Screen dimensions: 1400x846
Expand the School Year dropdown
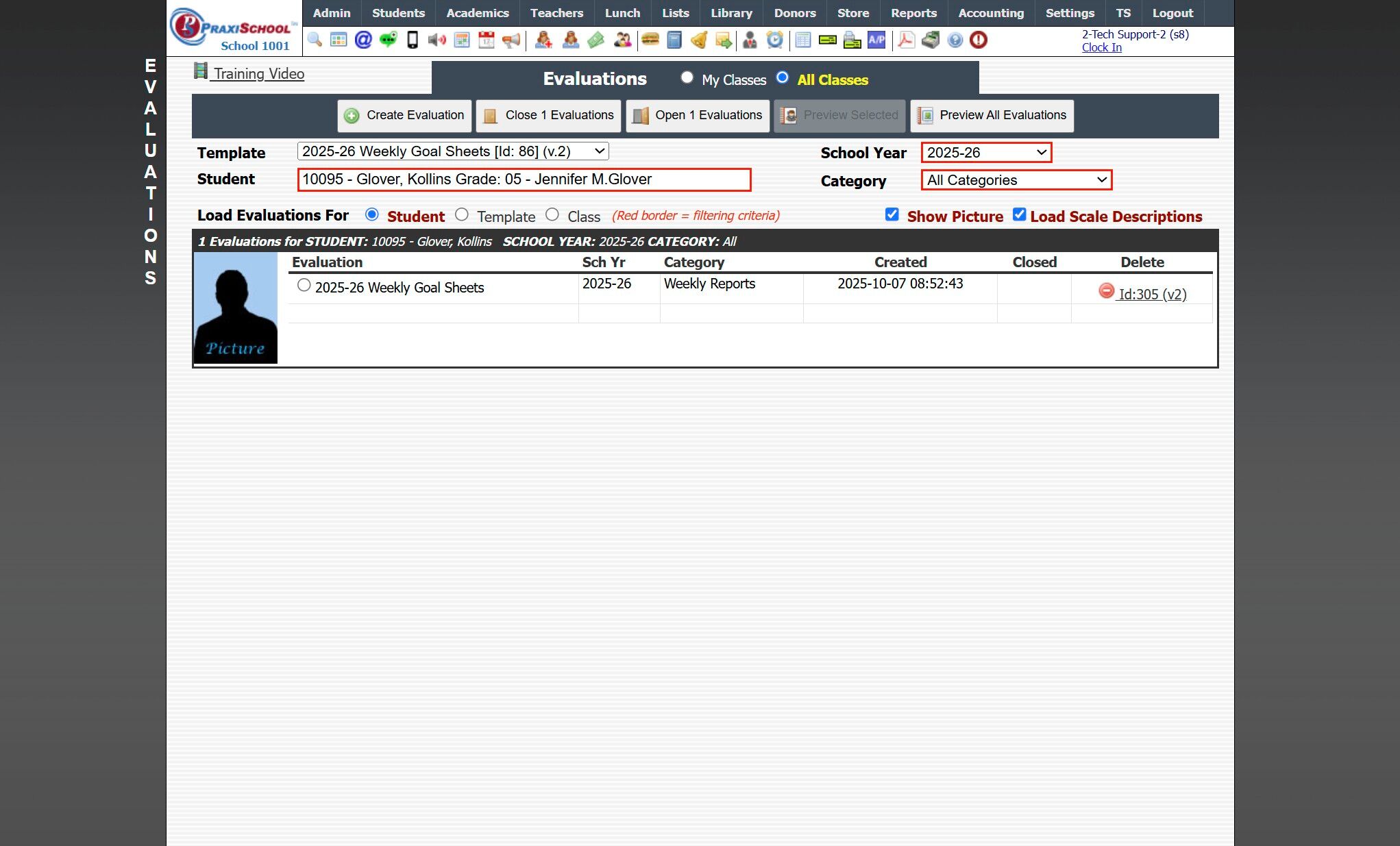[986, 153]
